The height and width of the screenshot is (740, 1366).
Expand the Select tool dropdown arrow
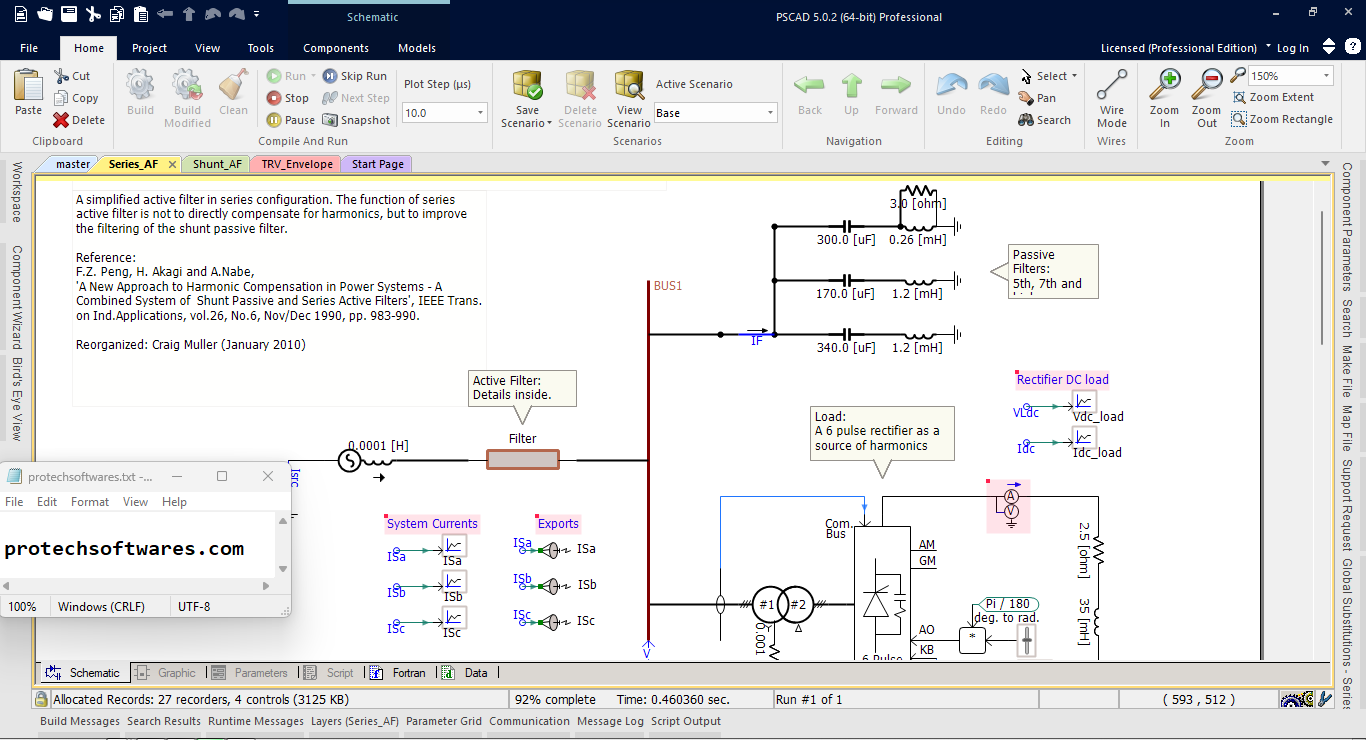tap(1074, 76)
